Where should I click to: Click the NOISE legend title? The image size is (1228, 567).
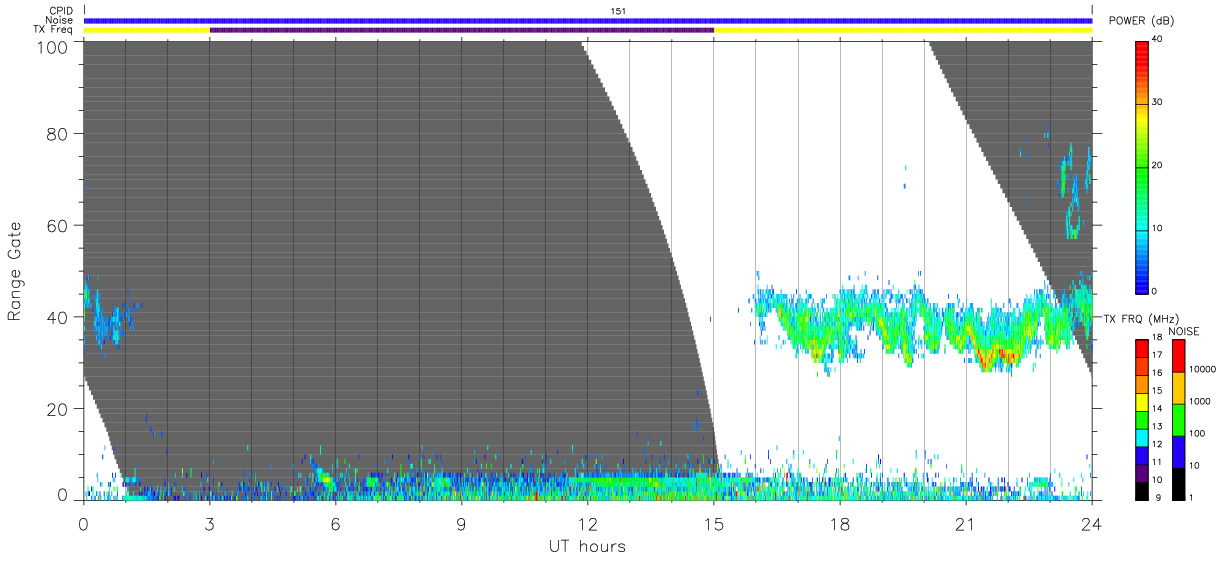coord(1183,332)
